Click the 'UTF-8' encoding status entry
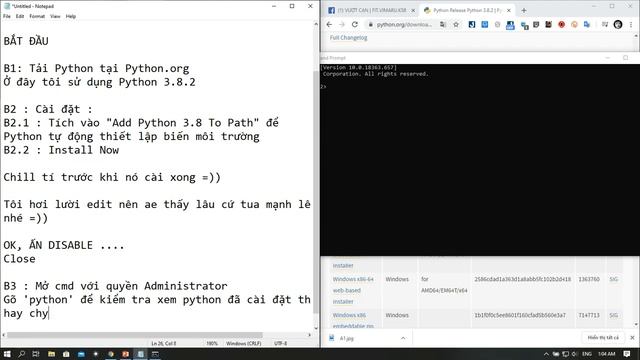Screen dimensions: 640x360 [281, 344]
